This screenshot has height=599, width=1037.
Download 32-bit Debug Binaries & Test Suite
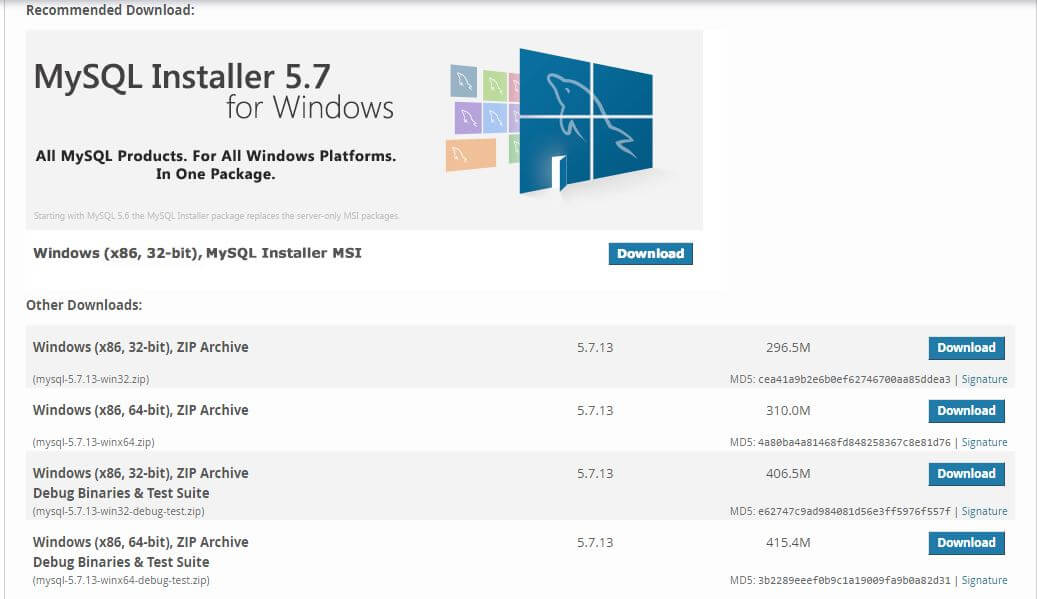(x=966, y=473)
